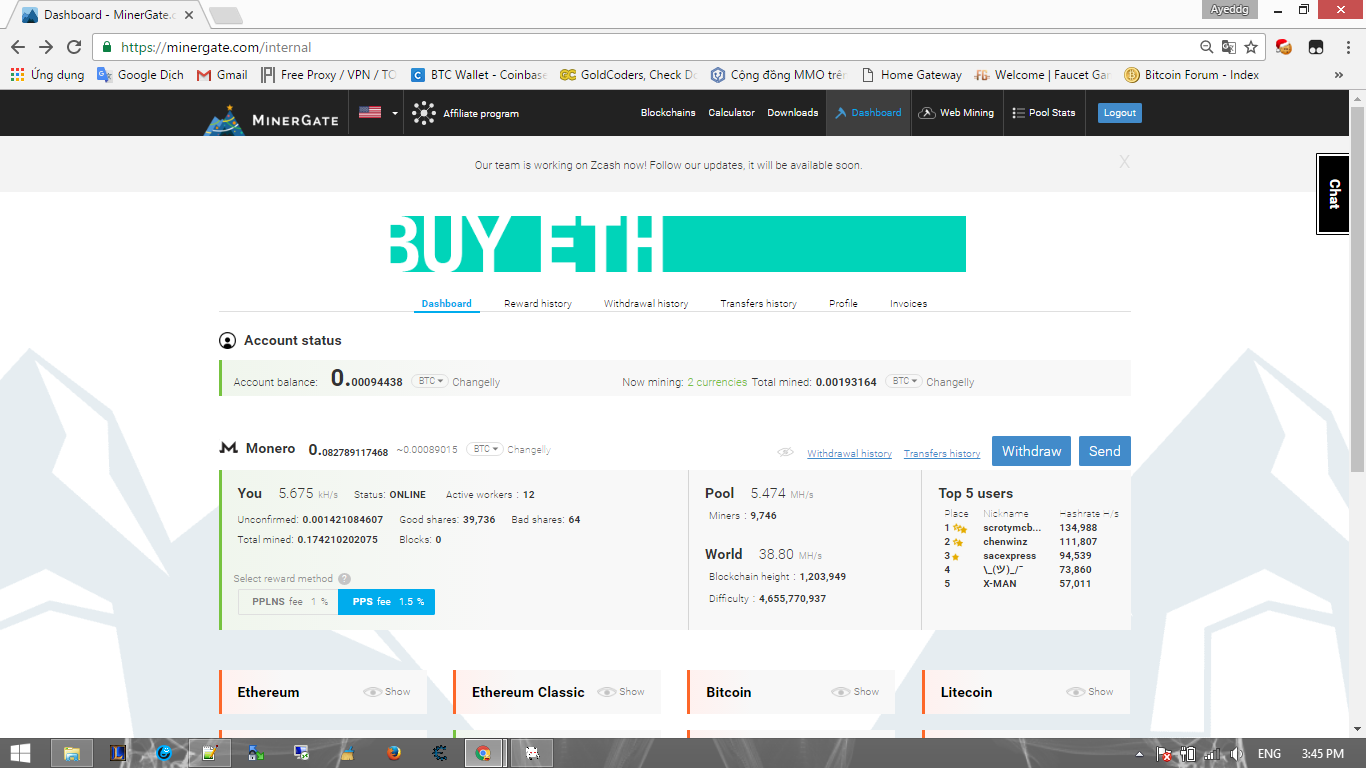Open the Chat side panel
This screenshot has height=768, width=1366.
(1333, 194)
